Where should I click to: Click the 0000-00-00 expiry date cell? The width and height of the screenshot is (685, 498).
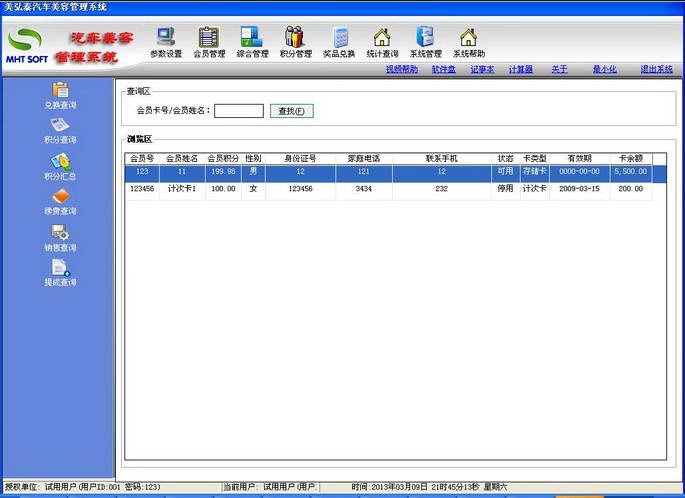coord(579,172)
